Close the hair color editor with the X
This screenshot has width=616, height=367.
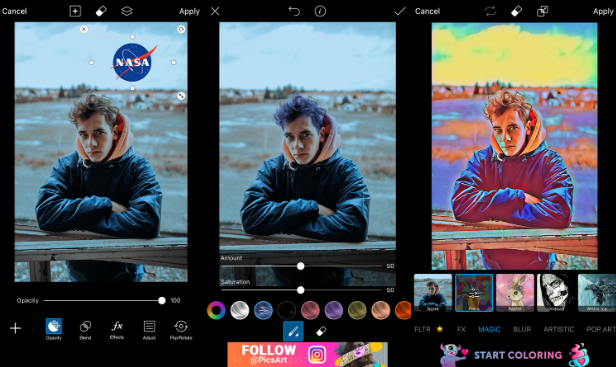click(x=215, y=11)
